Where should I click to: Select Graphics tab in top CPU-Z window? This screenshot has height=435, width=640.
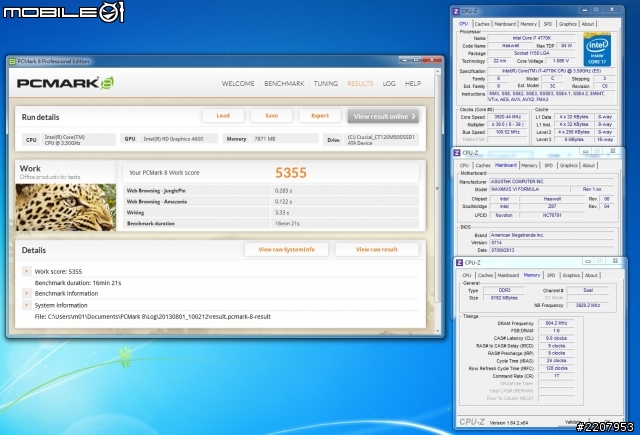click(567, 24)
